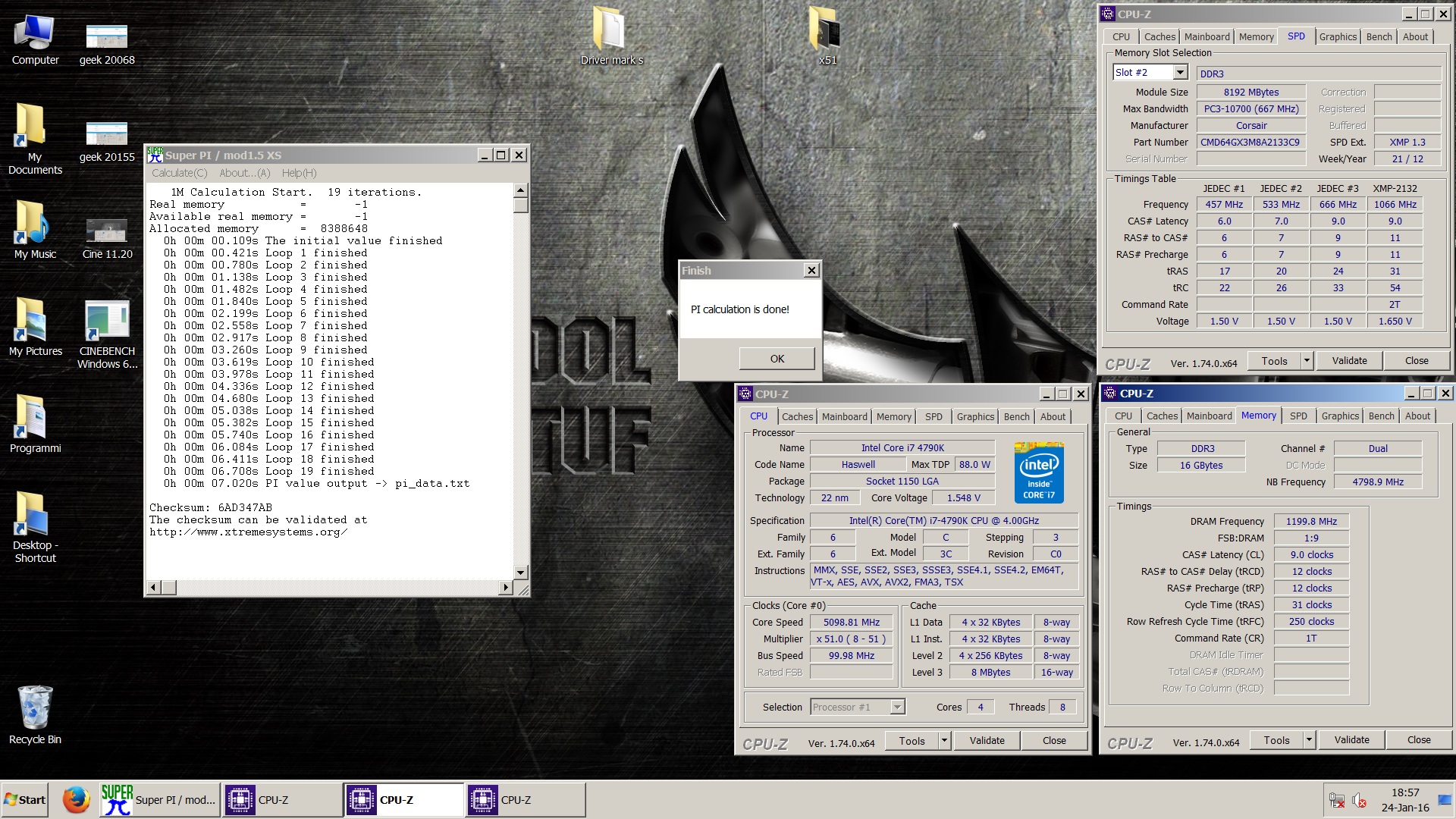Click Super PI vertical scrollbar up arrow
This screenshot has height=819, width=1456.
coord(520,190)
